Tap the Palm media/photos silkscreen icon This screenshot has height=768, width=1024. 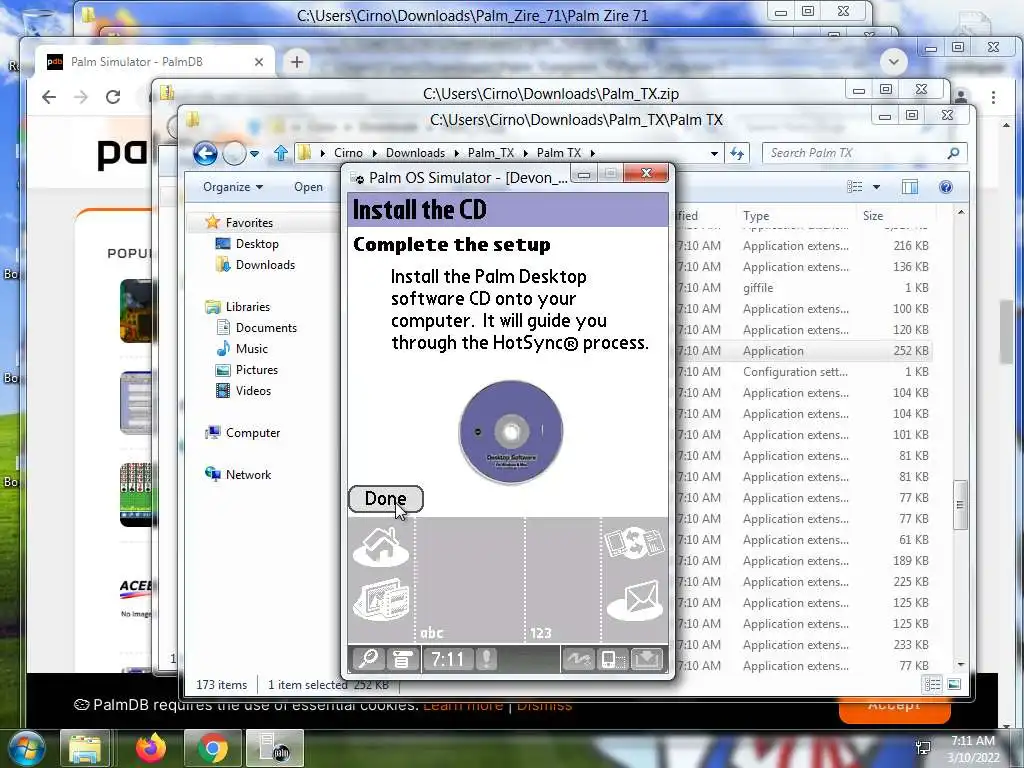tap(381, 600)
